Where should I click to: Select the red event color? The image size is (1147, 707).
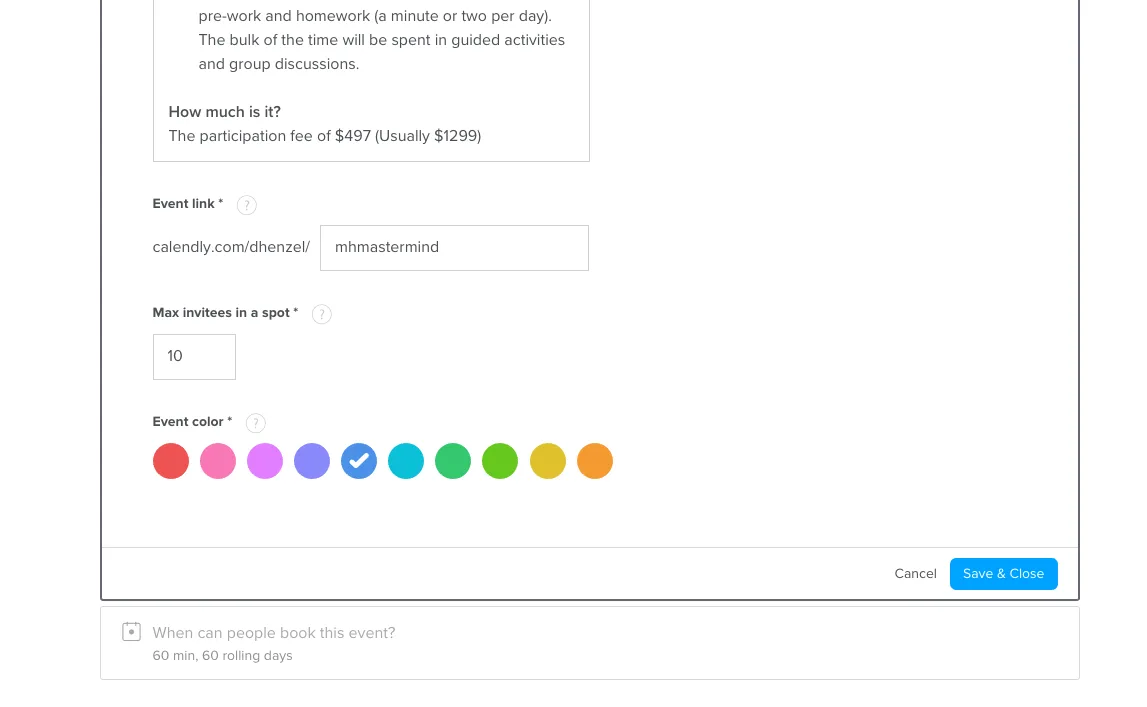coord(171,461)
